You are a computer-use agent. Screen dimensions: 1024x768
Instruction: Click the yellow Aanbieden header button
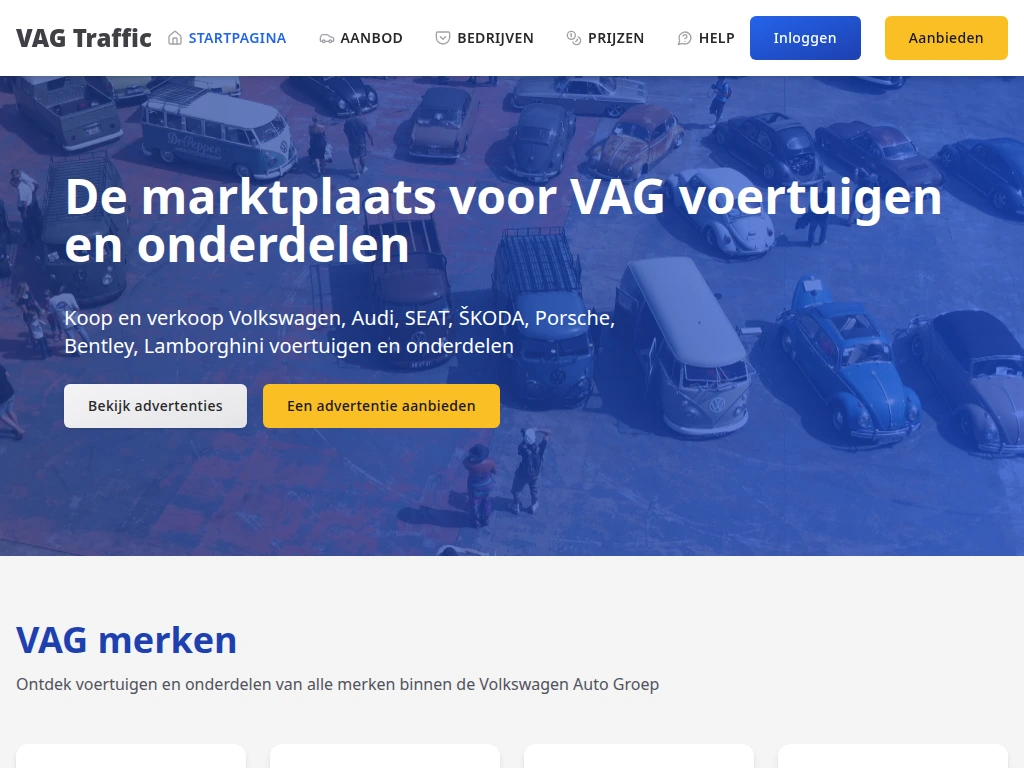click(x=946, y=38)
